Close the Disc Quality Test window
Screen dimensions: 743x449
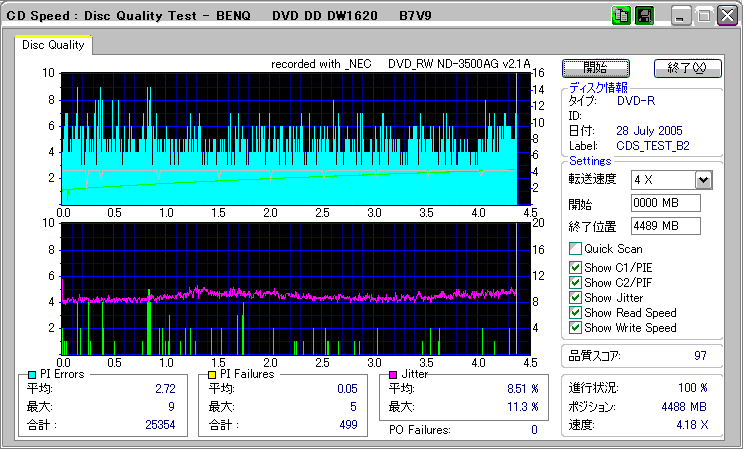pyautogui.click(x=726, y=17)
